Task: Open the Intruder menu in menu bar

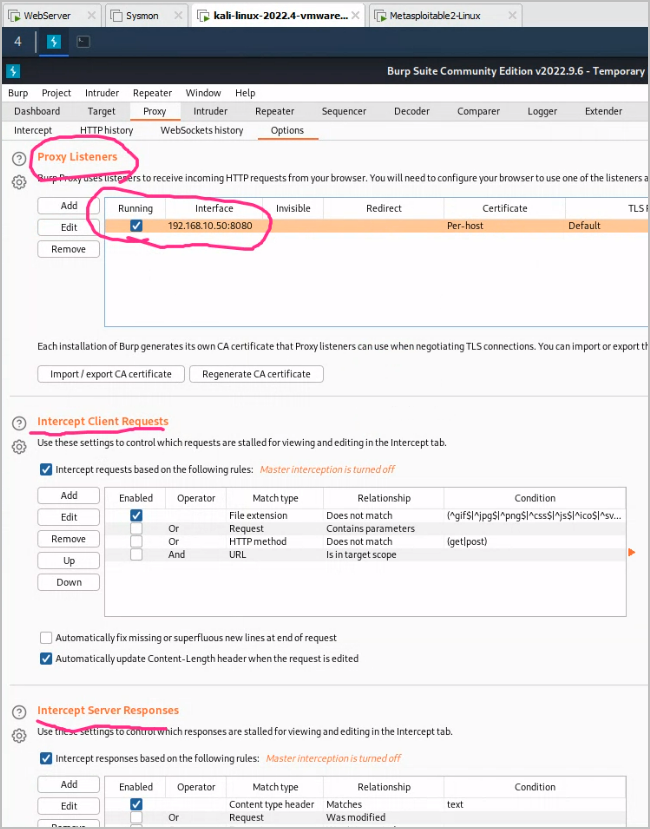Action: click(x=102, y=93)
